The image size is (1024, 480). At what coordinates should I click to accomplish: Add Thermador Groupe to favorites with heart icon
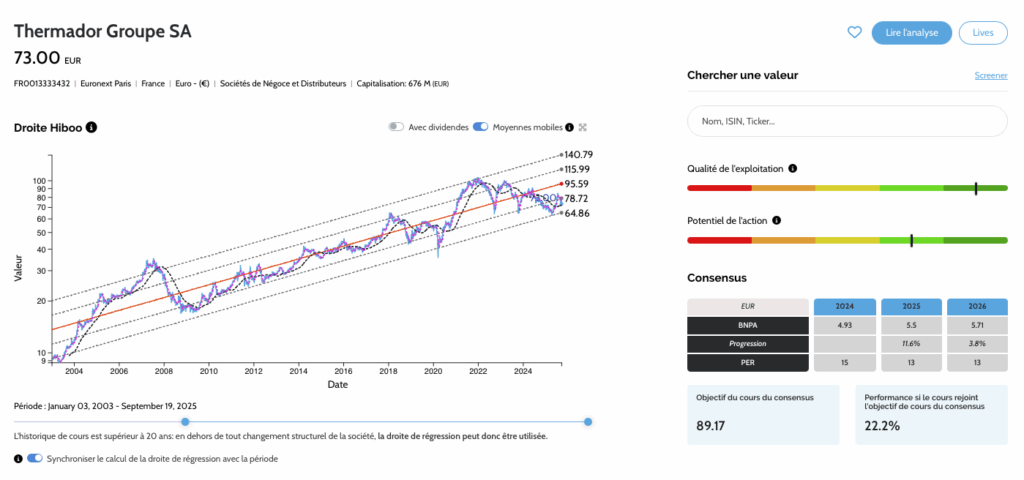[x=854, y=32]
